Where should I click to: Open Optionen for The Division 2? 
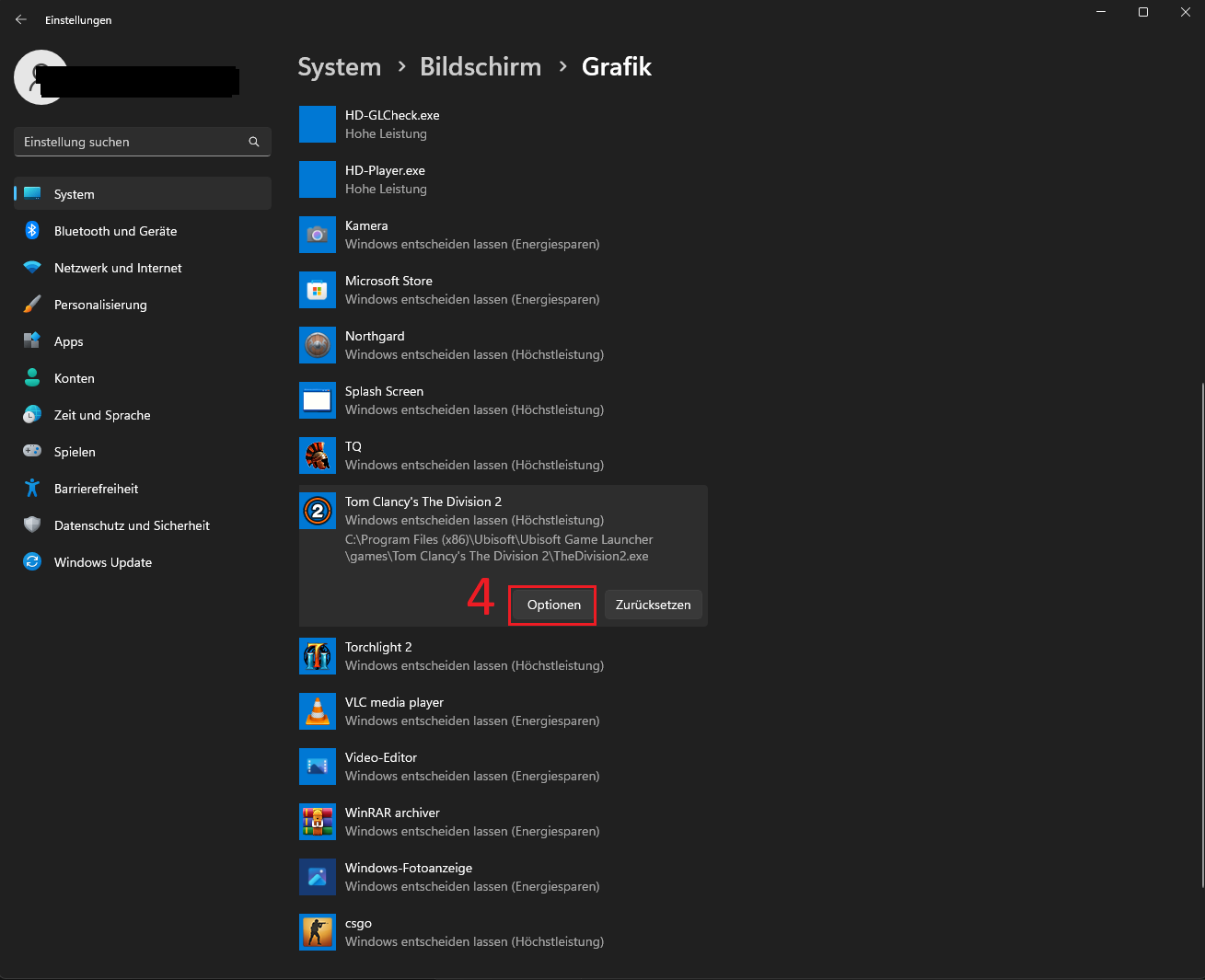pos(553,605)
